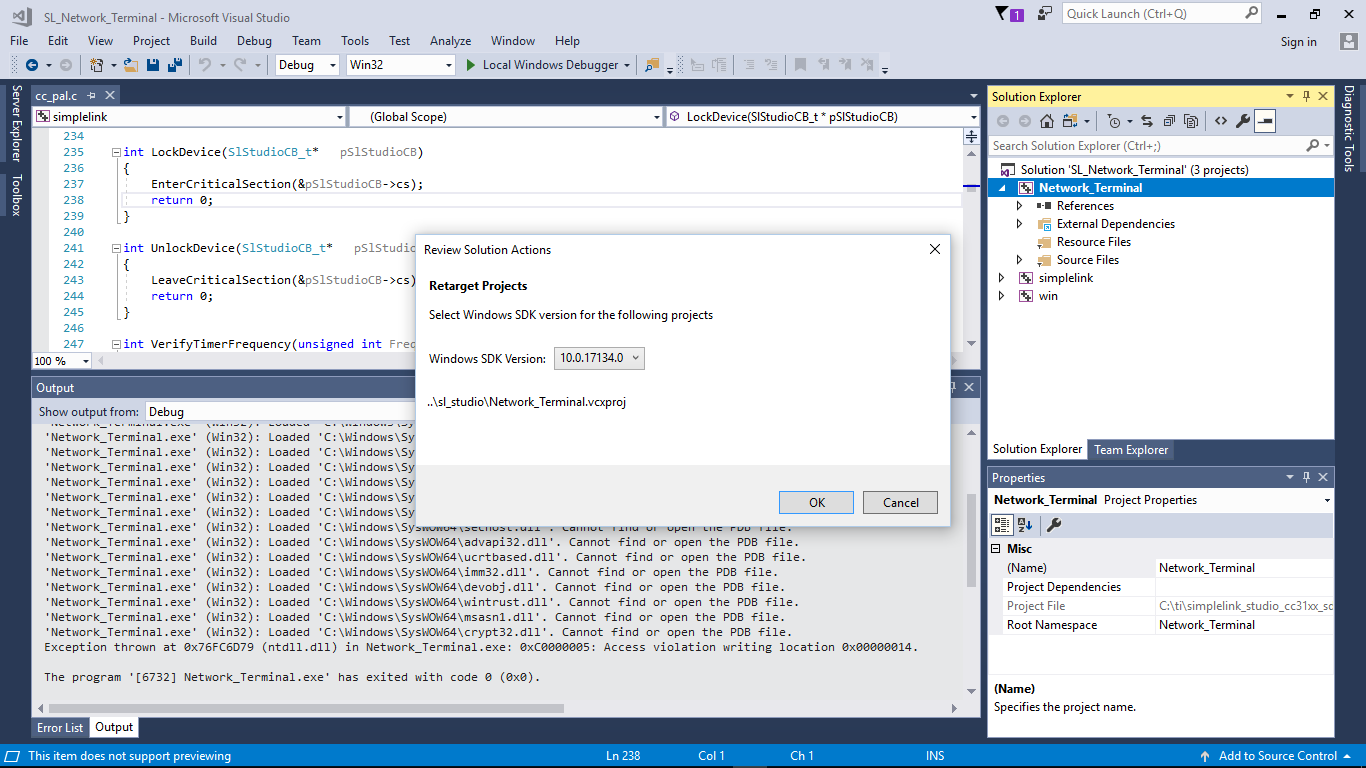
Task: Switch Solution Explorer views with folder-arrows icon
Action: click(x=1070, y=121)
